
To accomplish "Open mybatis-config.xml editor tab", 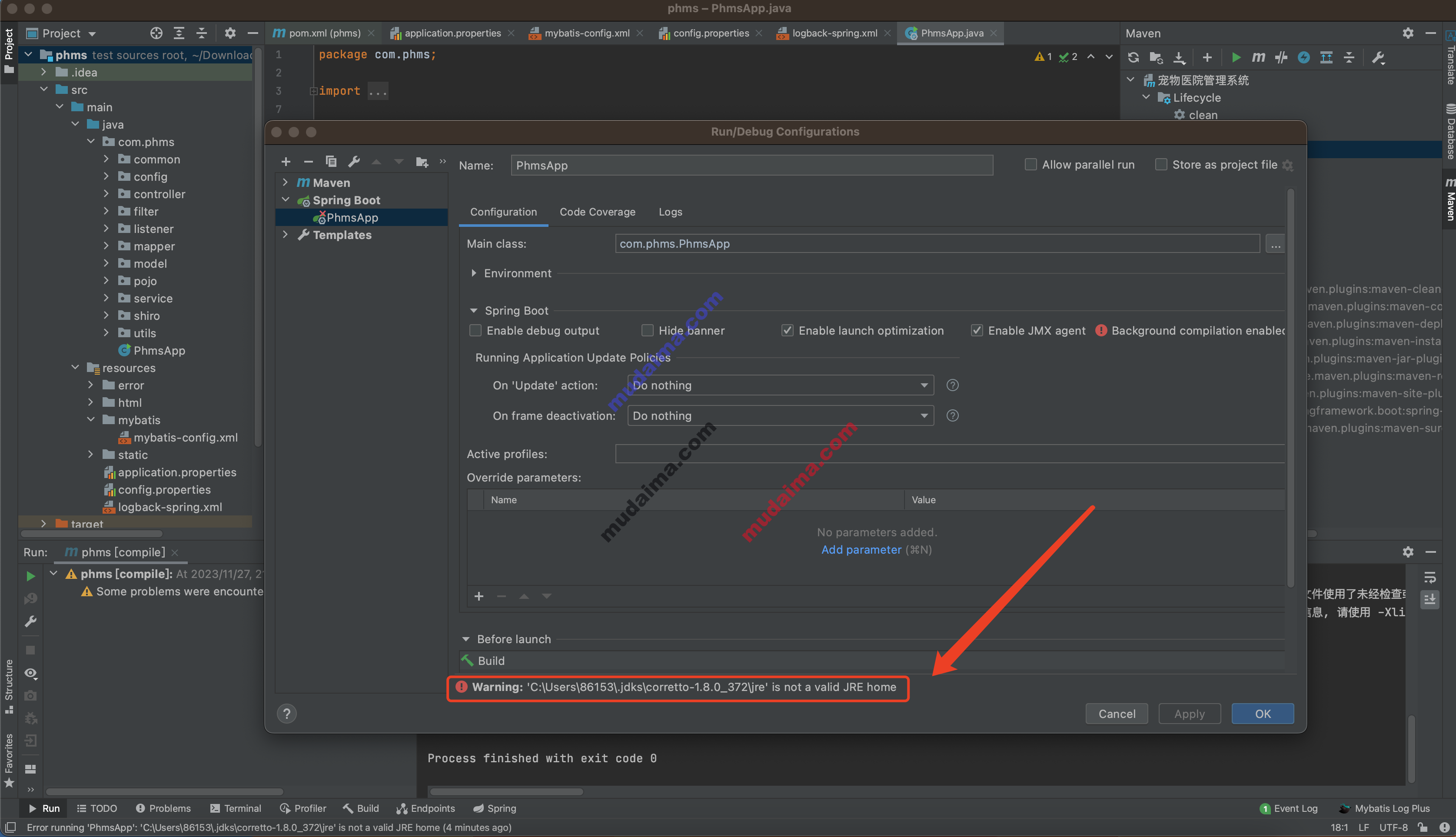I will [587, 33].
